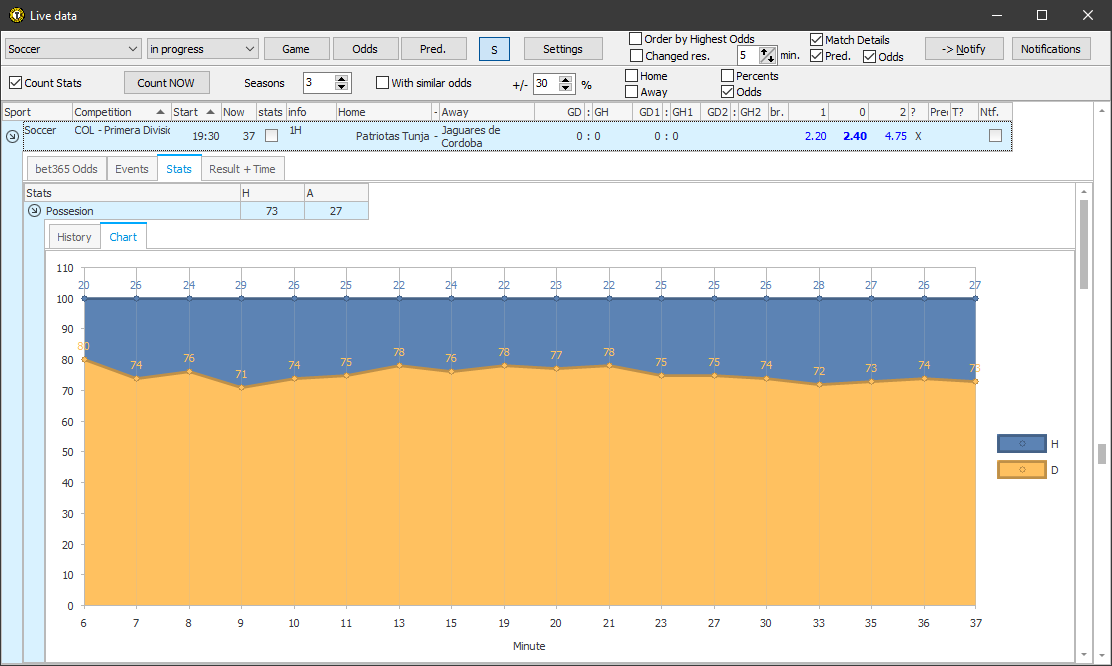This screenshot has height=666, width=1112.
Task: Click blue H legend swatch
Action: point(1021,443)
